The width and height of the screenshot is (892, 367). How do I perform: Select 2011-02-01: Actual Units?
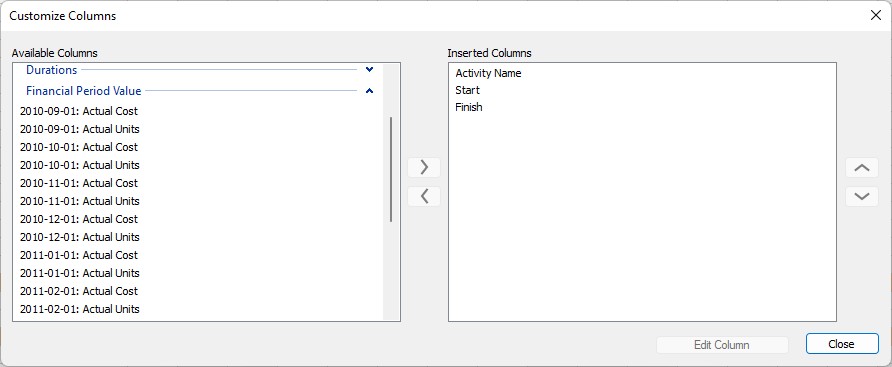(80, 309)
